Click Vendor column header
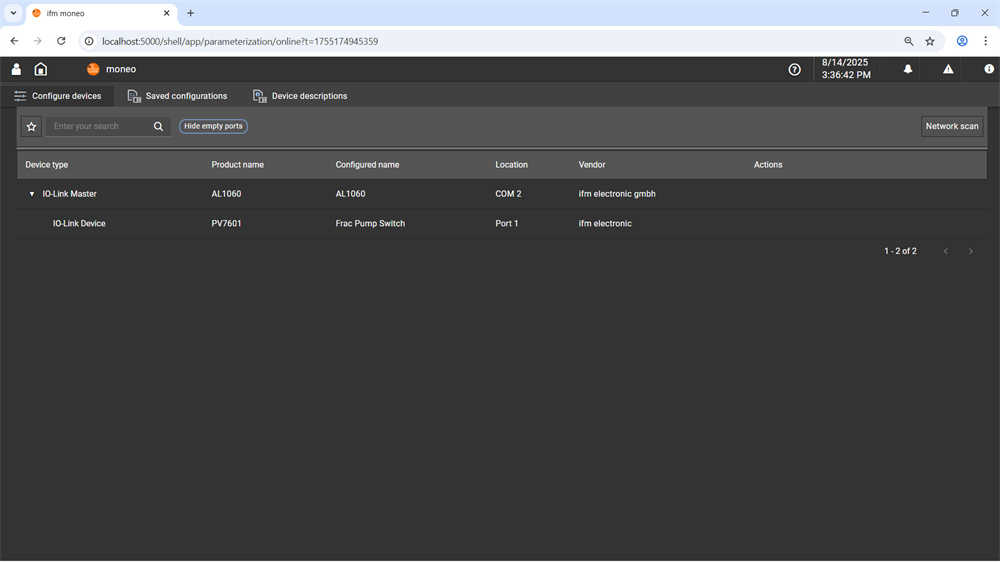The image size is (1000, 562). (x=592, y=165)
